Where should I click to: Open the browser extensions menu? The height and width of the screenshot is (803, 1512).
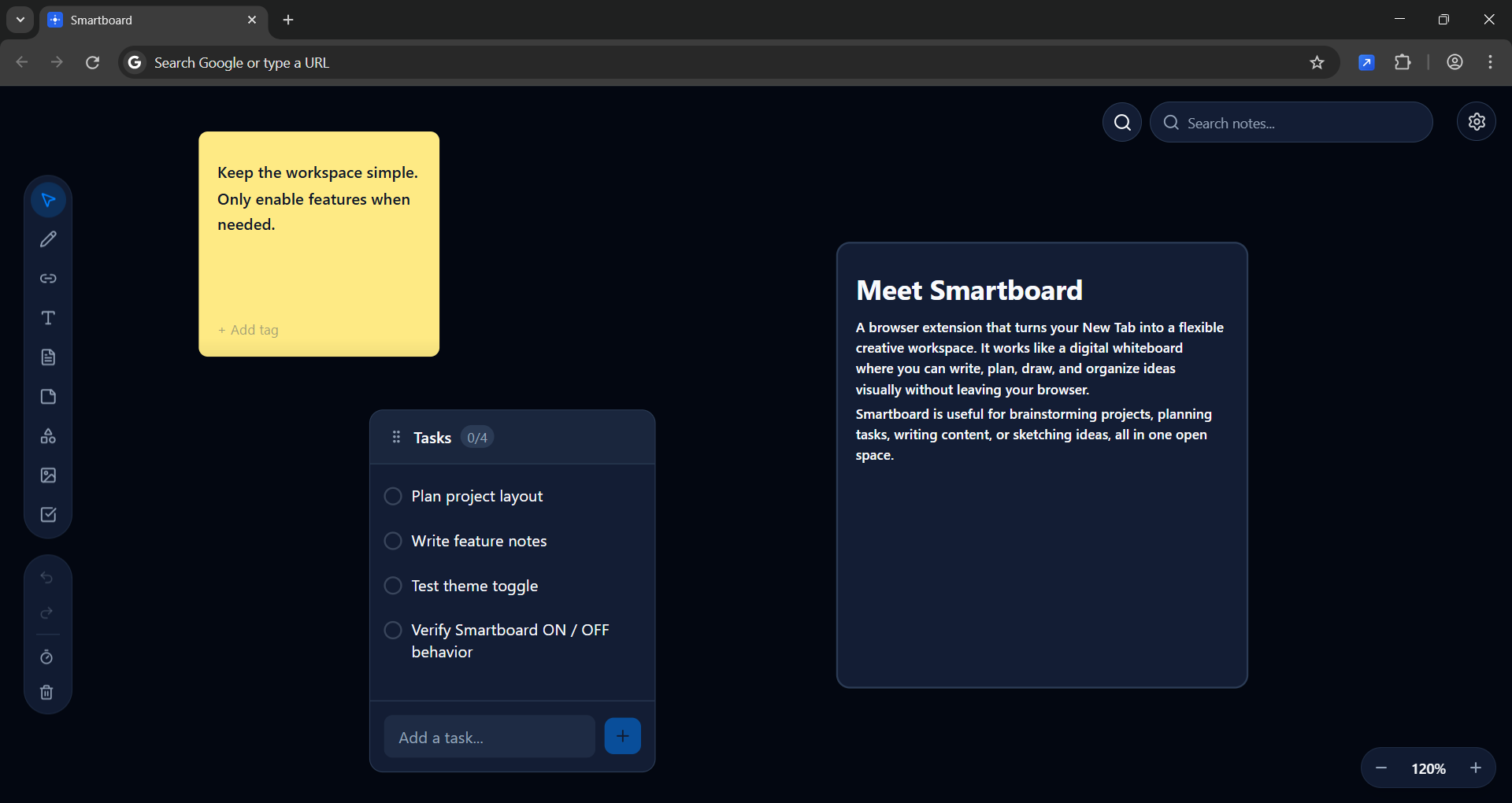tap(1404, 62)
